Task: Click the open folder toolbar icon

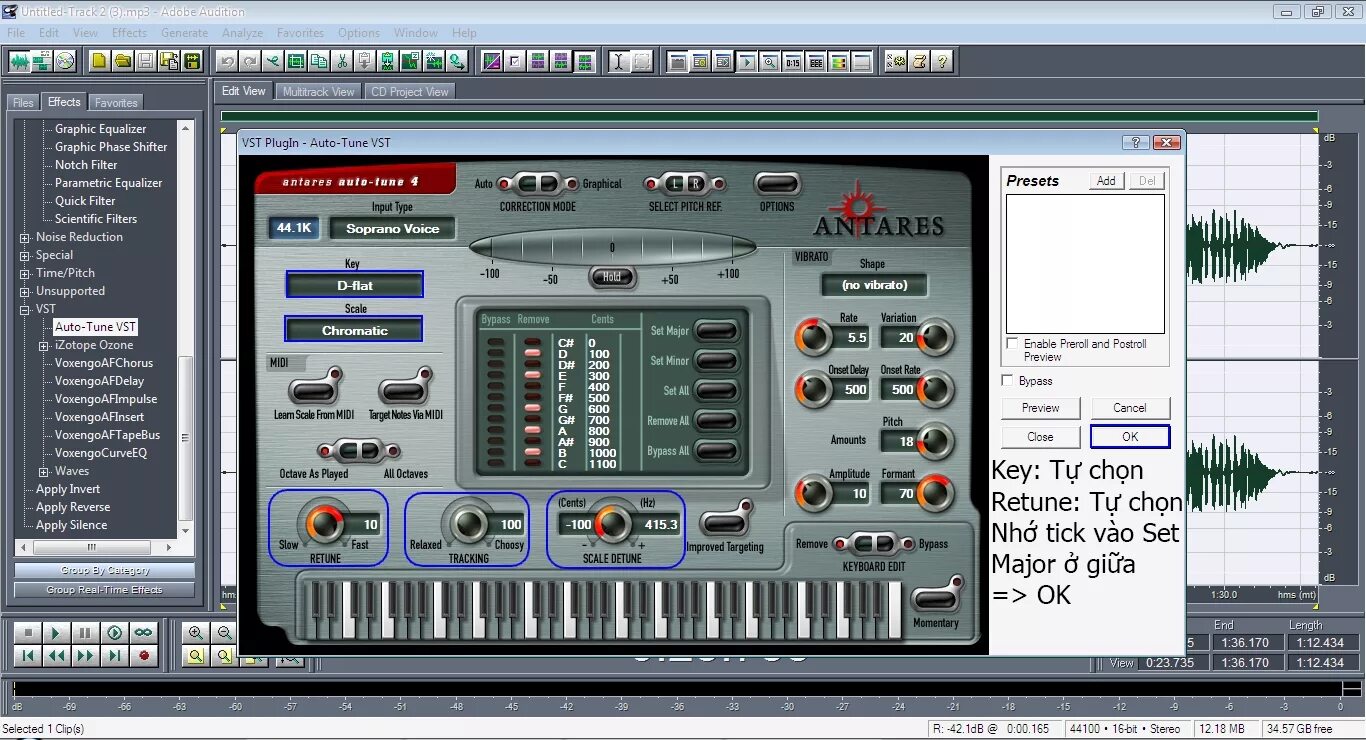Action: click(x=122, y=61)
